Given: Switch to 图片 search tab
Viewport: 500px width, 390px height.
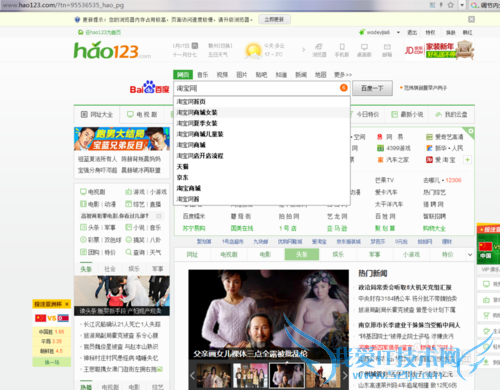Looking at the screenshot, I should [242, 75].
